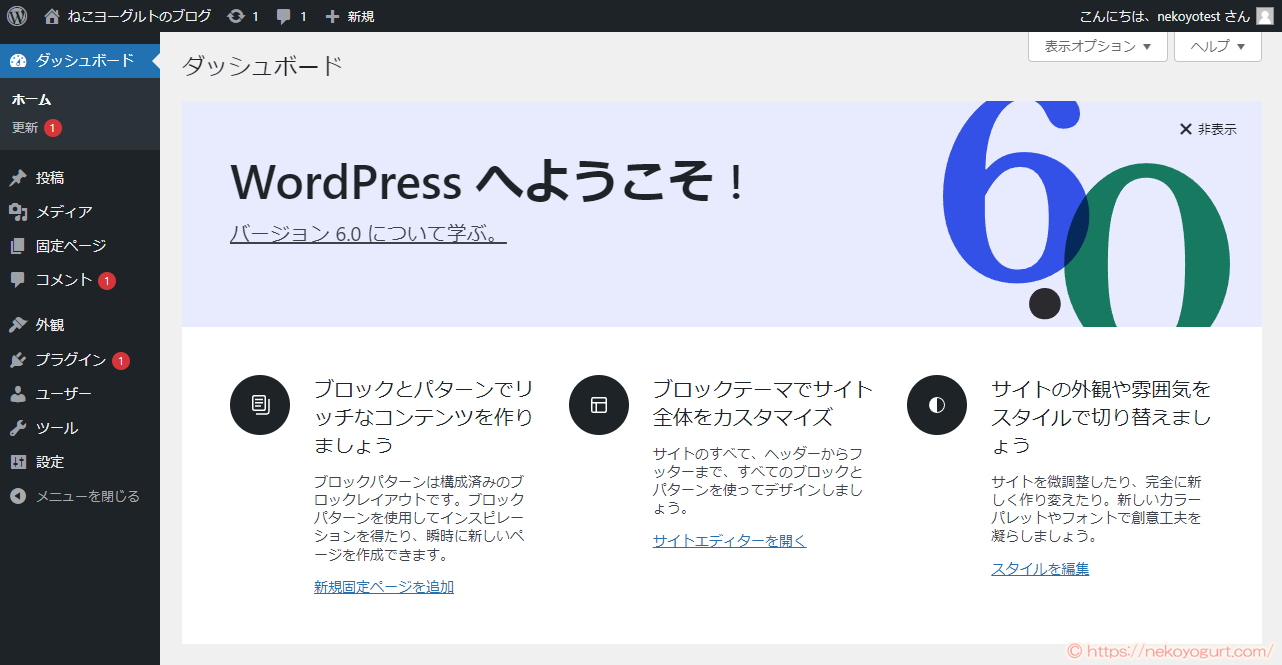Viewport: 1282px width, 665px height.
Task: Click the styles half-circle icon in the welcome panel
Action: (x=937, y=405)
